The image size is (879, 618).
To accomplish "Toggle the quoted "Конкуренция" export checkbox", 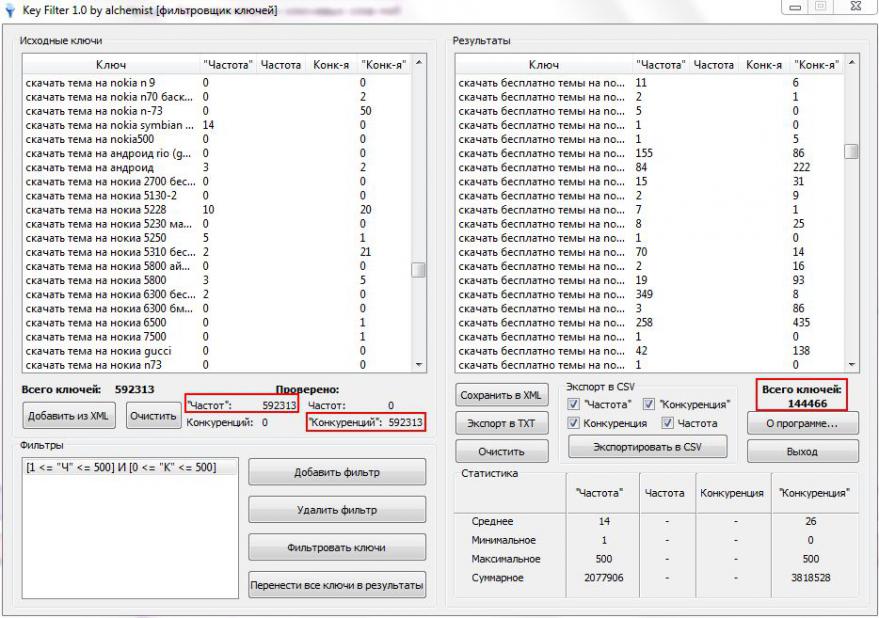I will 649,404.
